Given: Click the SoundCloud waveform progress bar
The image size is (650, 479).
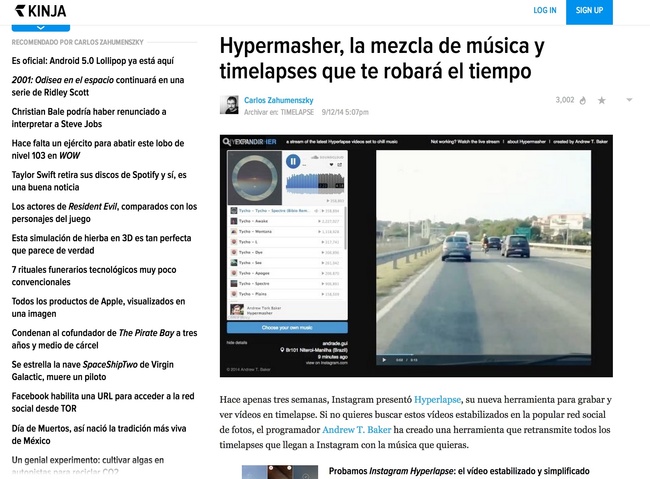Looking at the screenshot, I should click(317, 183).
